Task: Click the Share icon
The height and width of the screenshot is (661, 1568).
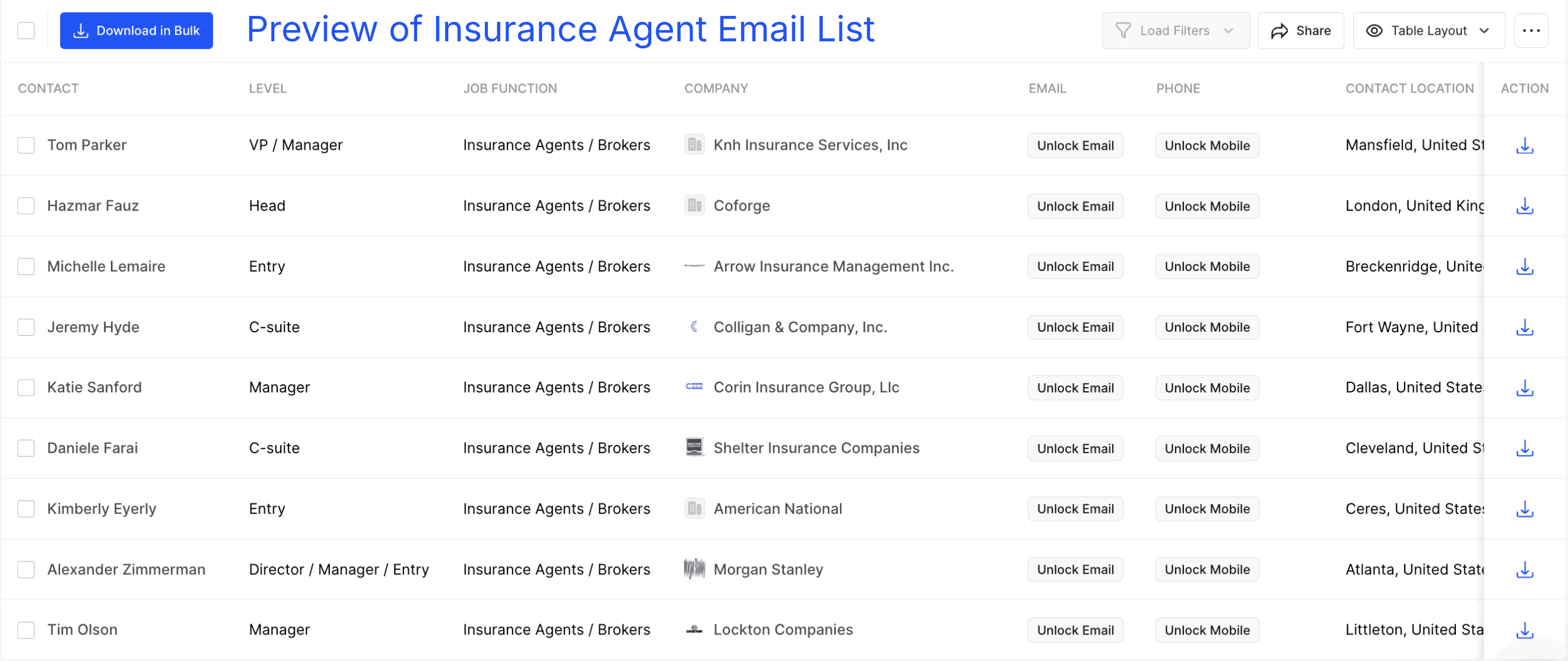Action: coord(1281,31)
